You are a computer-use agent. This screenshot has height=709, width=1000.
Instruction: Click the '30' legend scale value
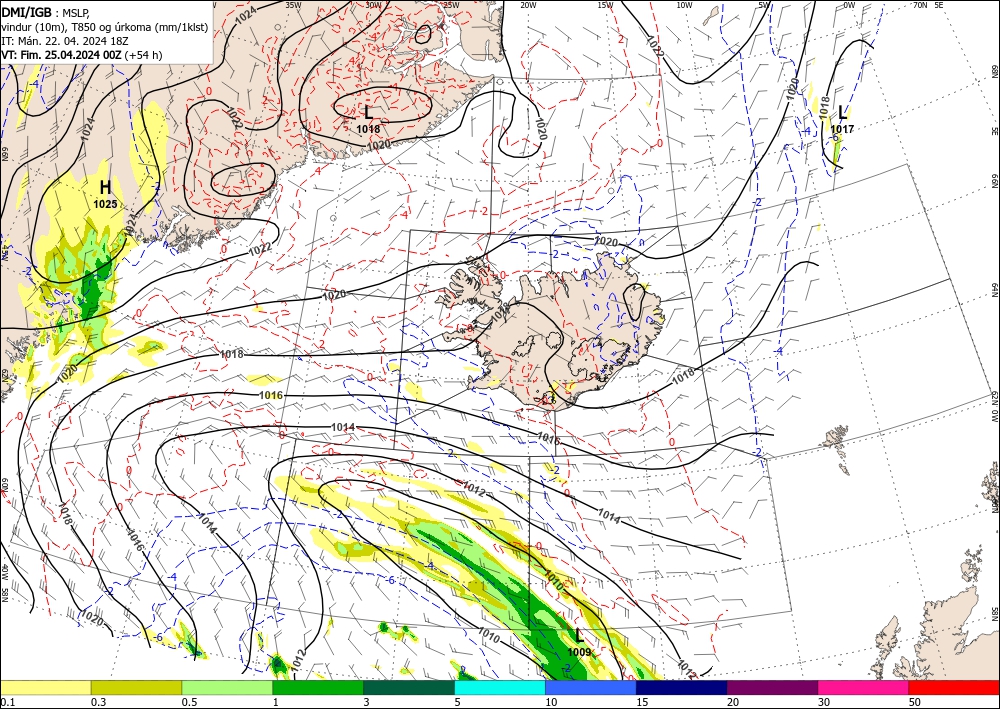tap(824, 702)
